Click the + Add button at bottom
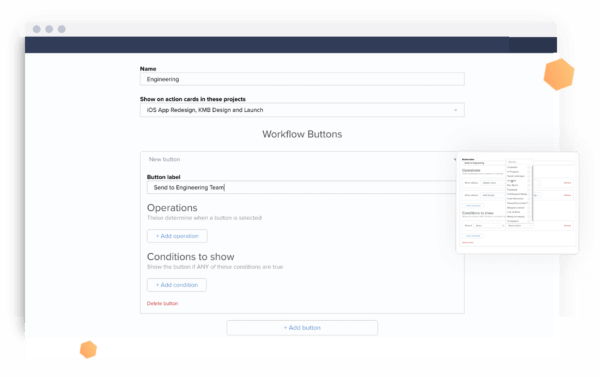 coord(302,328)
